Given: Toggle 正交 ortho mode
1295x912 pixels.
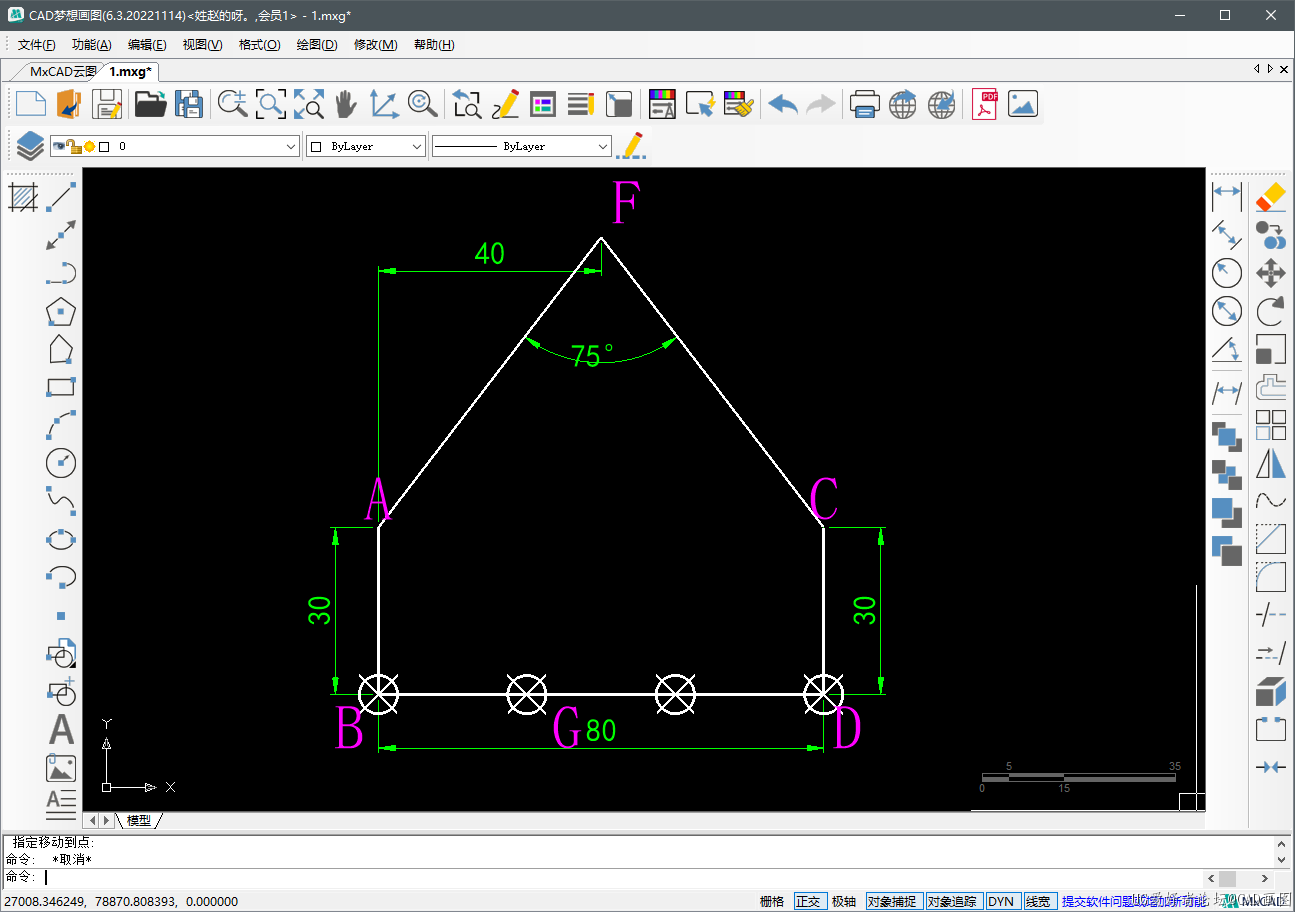Looking at the screenshot, I should [x=808, y=901].
